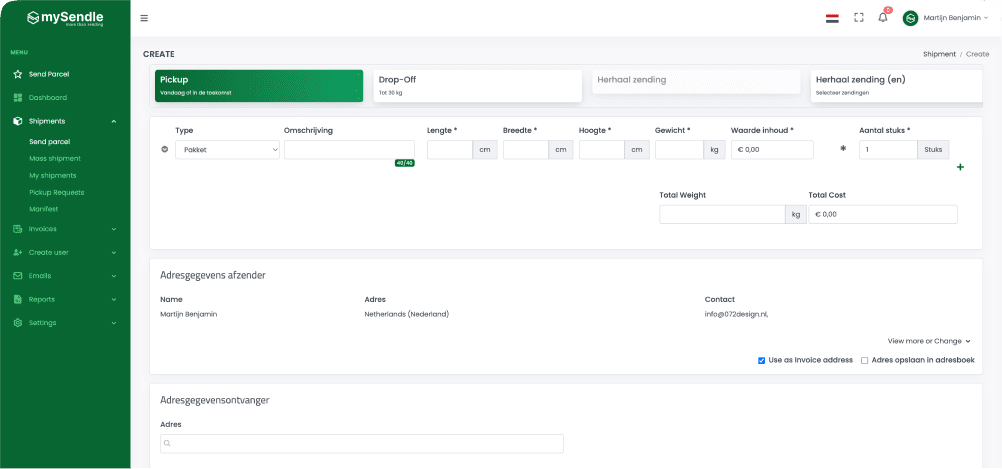This screenshot has width=1002, height=469.
Task: Click the Dutch flag language icon
Action: pyautogui.click(x=832, y=18)
